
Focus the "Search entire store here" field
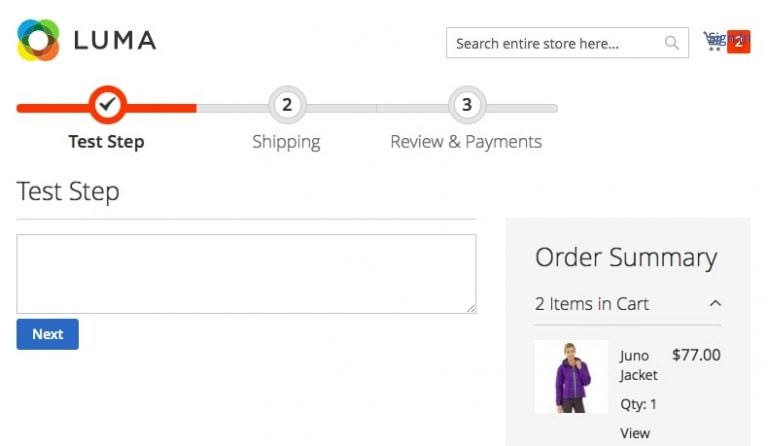[555, 43]
